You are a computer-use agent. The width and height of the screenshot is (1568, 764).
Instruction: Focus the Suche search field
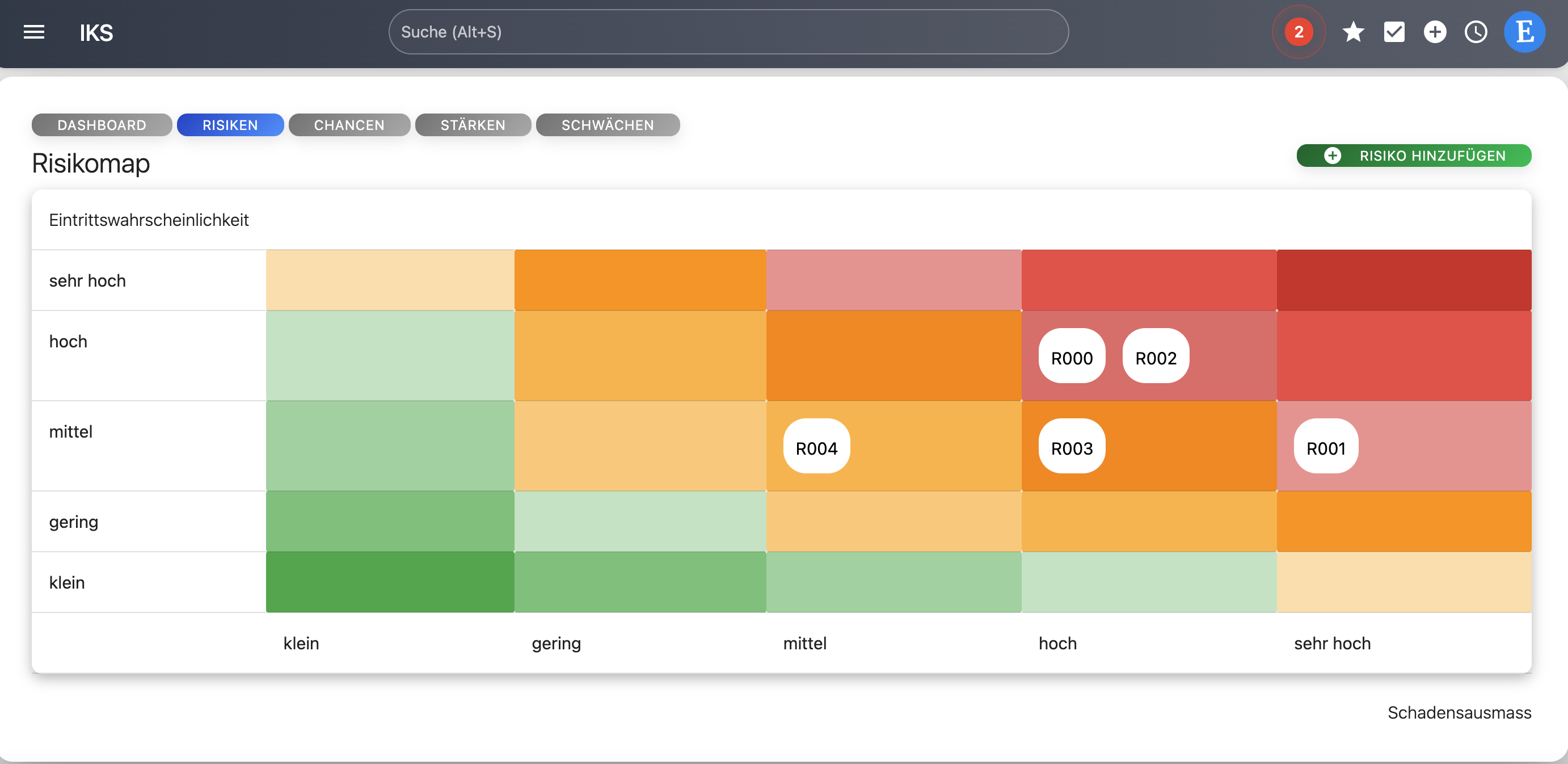click(x=728, y=32)
